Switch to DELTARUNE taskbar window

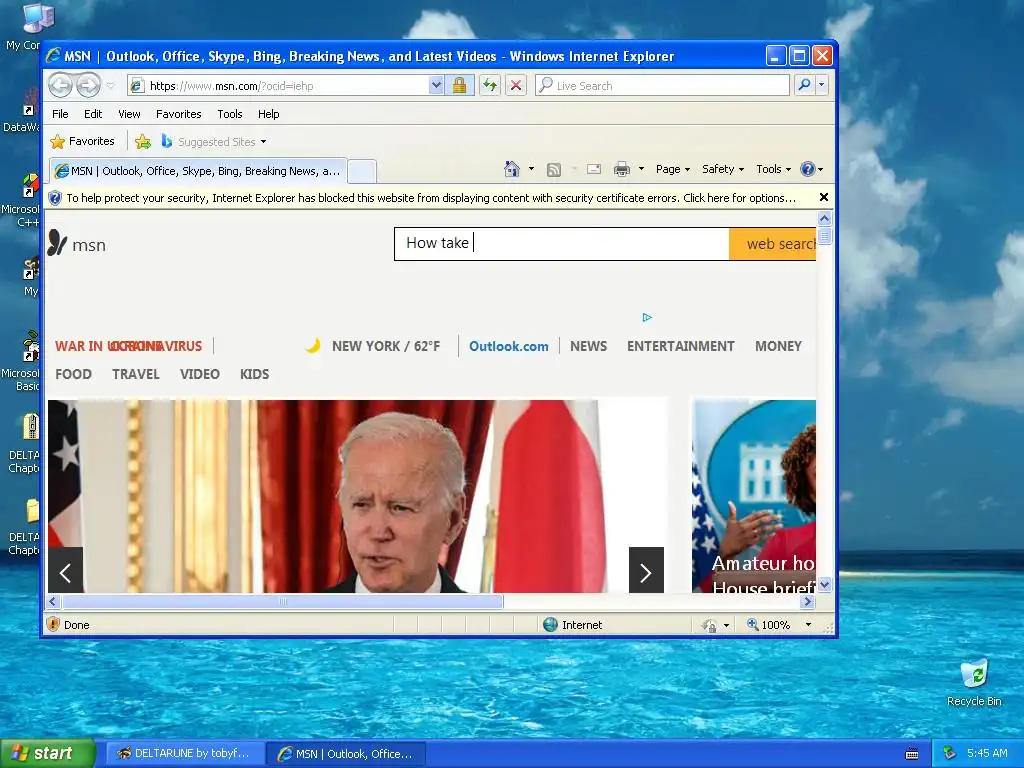click(184, 754)
